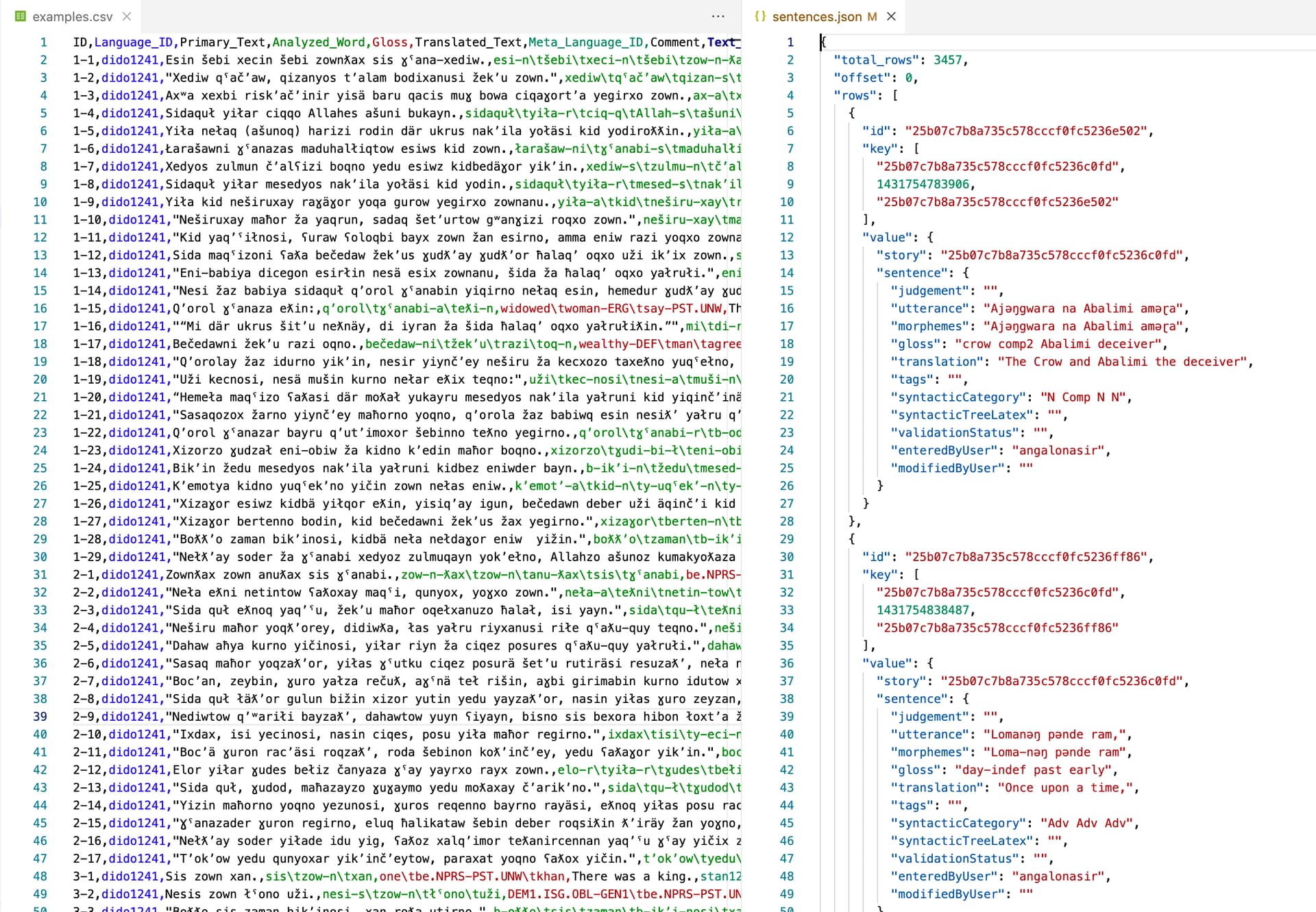Click the "story" key on line 37

point(901,681)
